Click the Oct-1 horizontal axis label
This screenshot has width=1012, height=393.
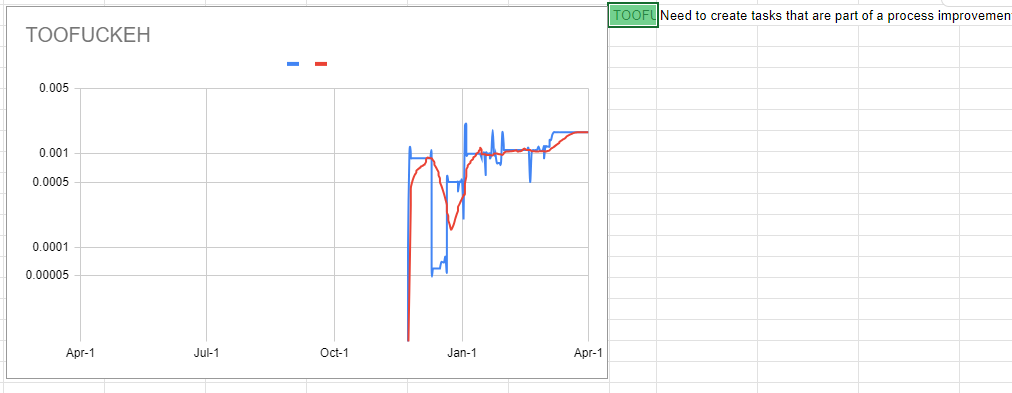click(x=334, y=353)
